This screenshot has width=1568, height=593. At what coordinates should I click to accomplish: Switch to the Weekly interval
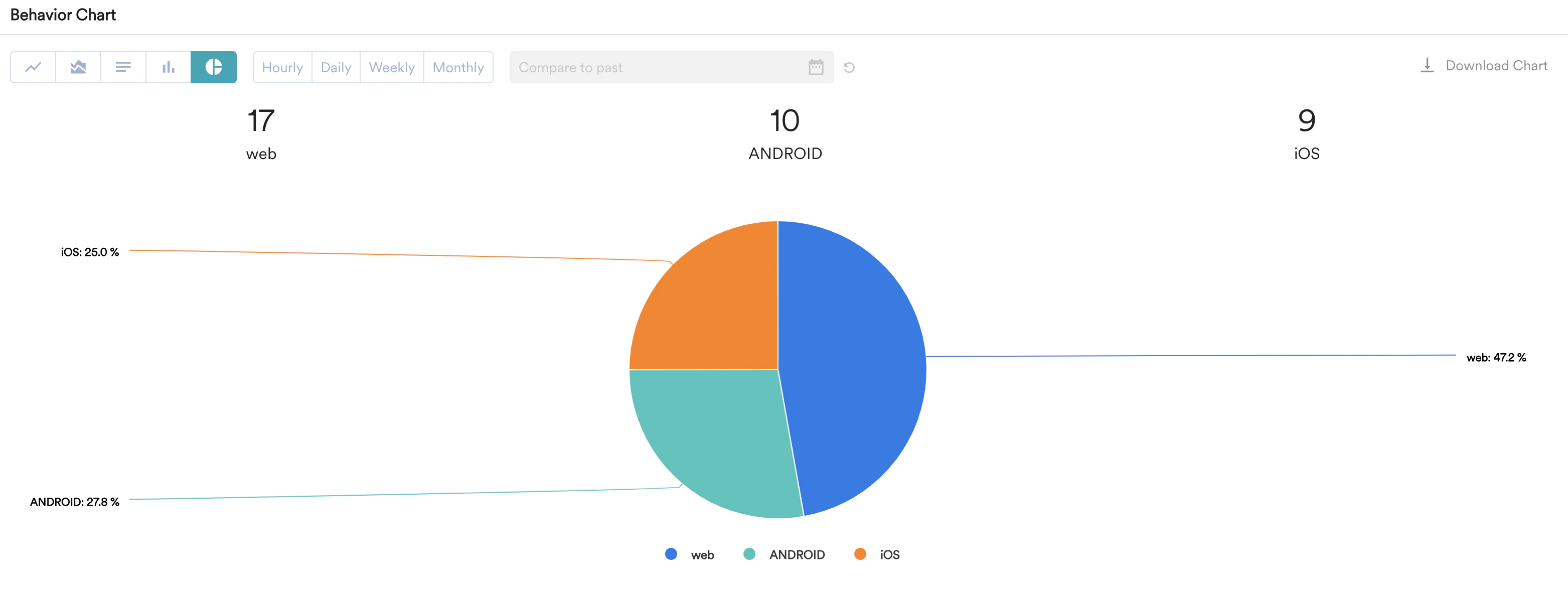(x=392, y=68)
